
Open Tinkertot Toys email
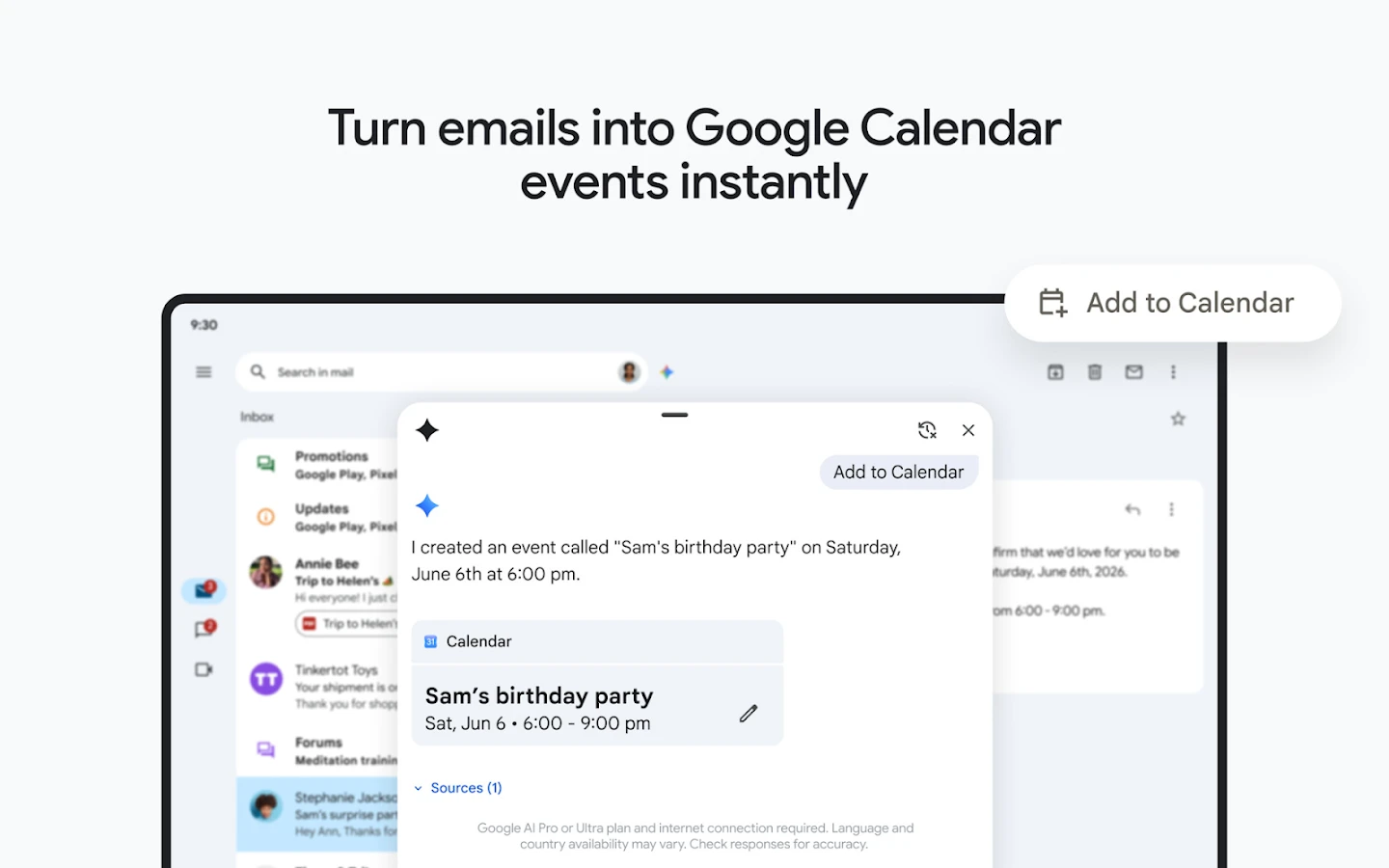click(318, 686)
